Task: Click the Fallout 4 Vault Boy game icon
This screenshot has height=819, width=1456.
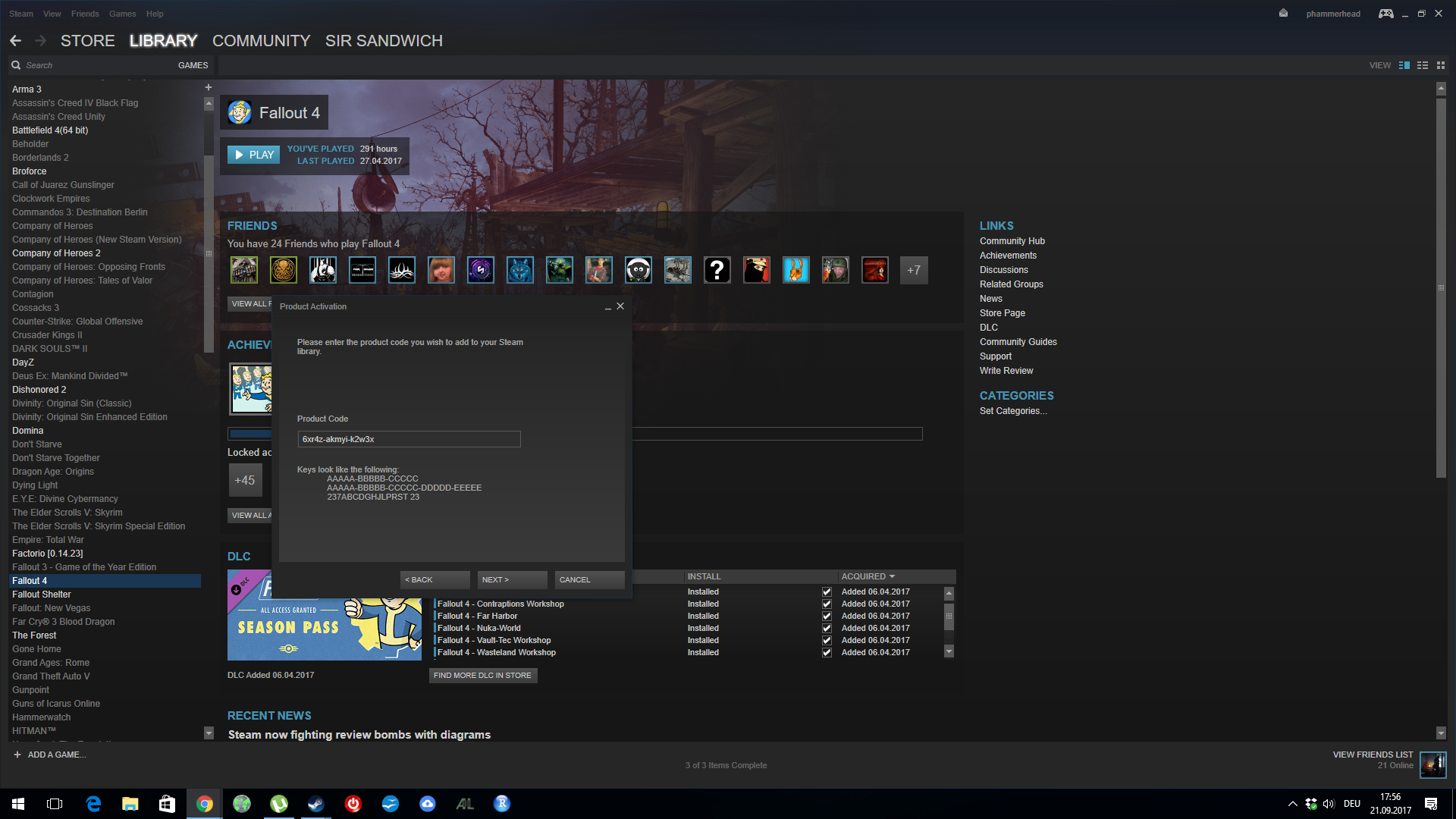Action: 240,113
